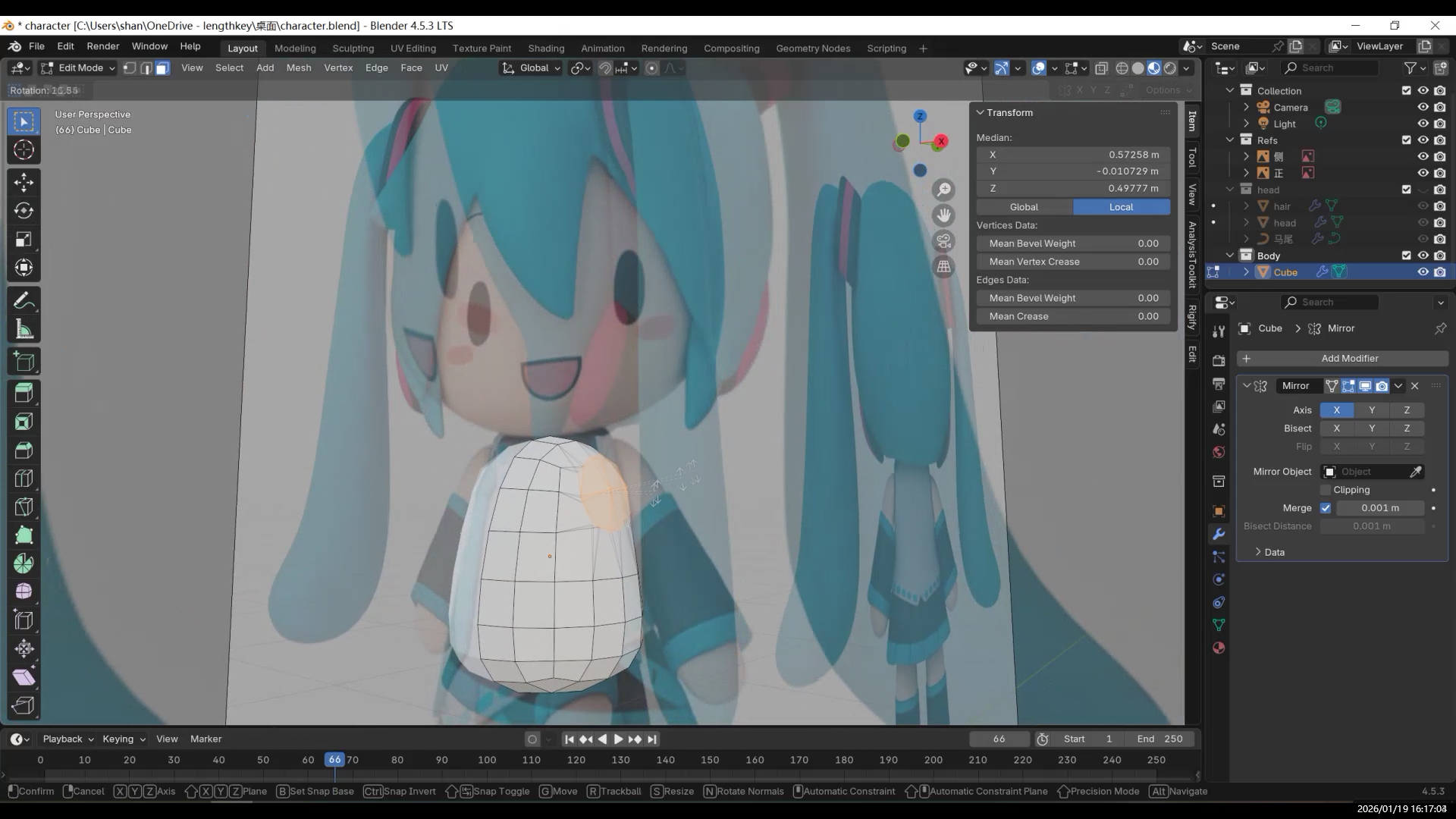Enable the Clipping checkbox in the Mirror modifier
Image resolution: width=1456 pixels, height=819 pixels.
tap(1326, 490)
